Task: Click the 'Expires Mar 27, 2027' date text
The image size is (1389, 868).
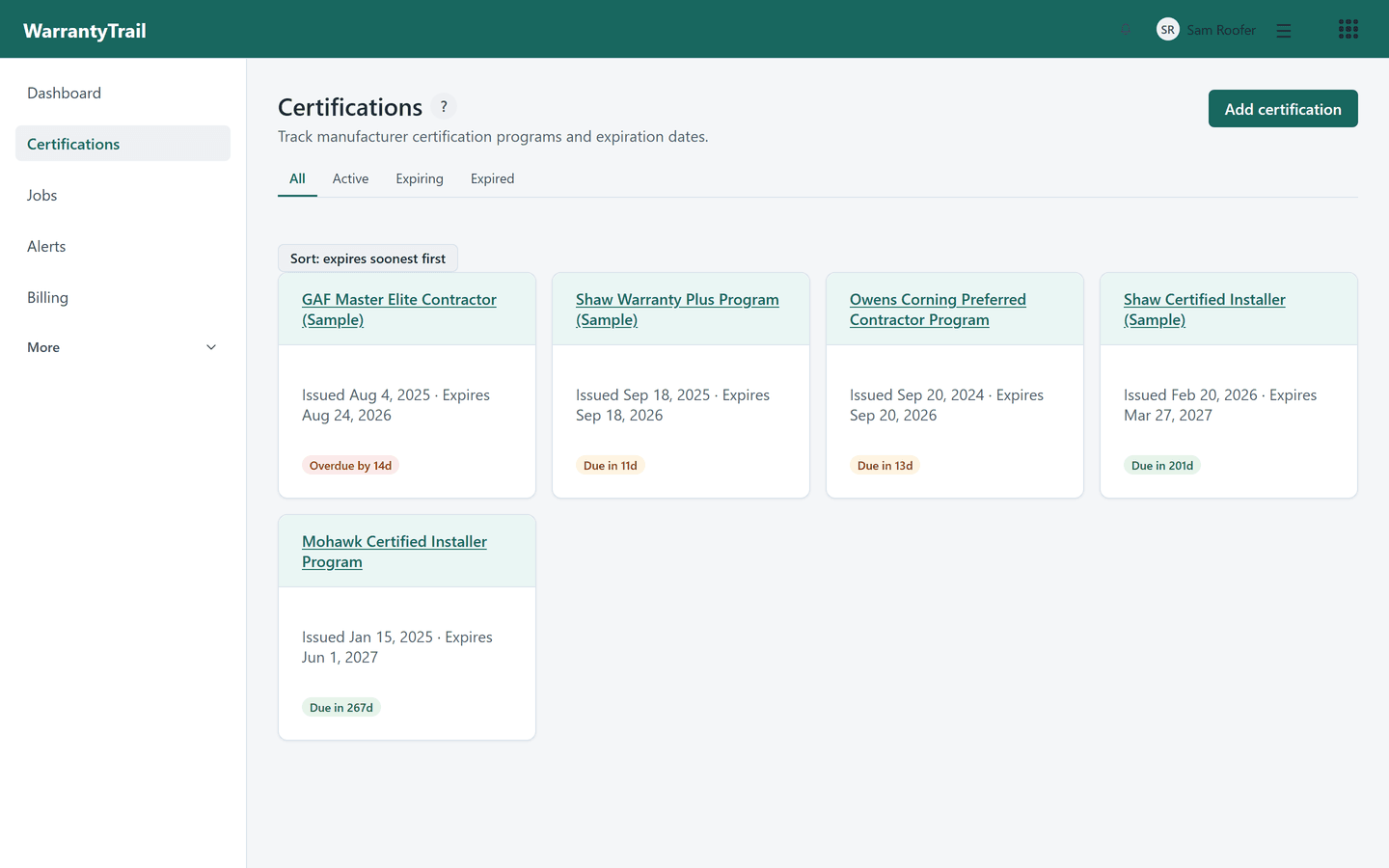Action: (x=1221, y=405)
